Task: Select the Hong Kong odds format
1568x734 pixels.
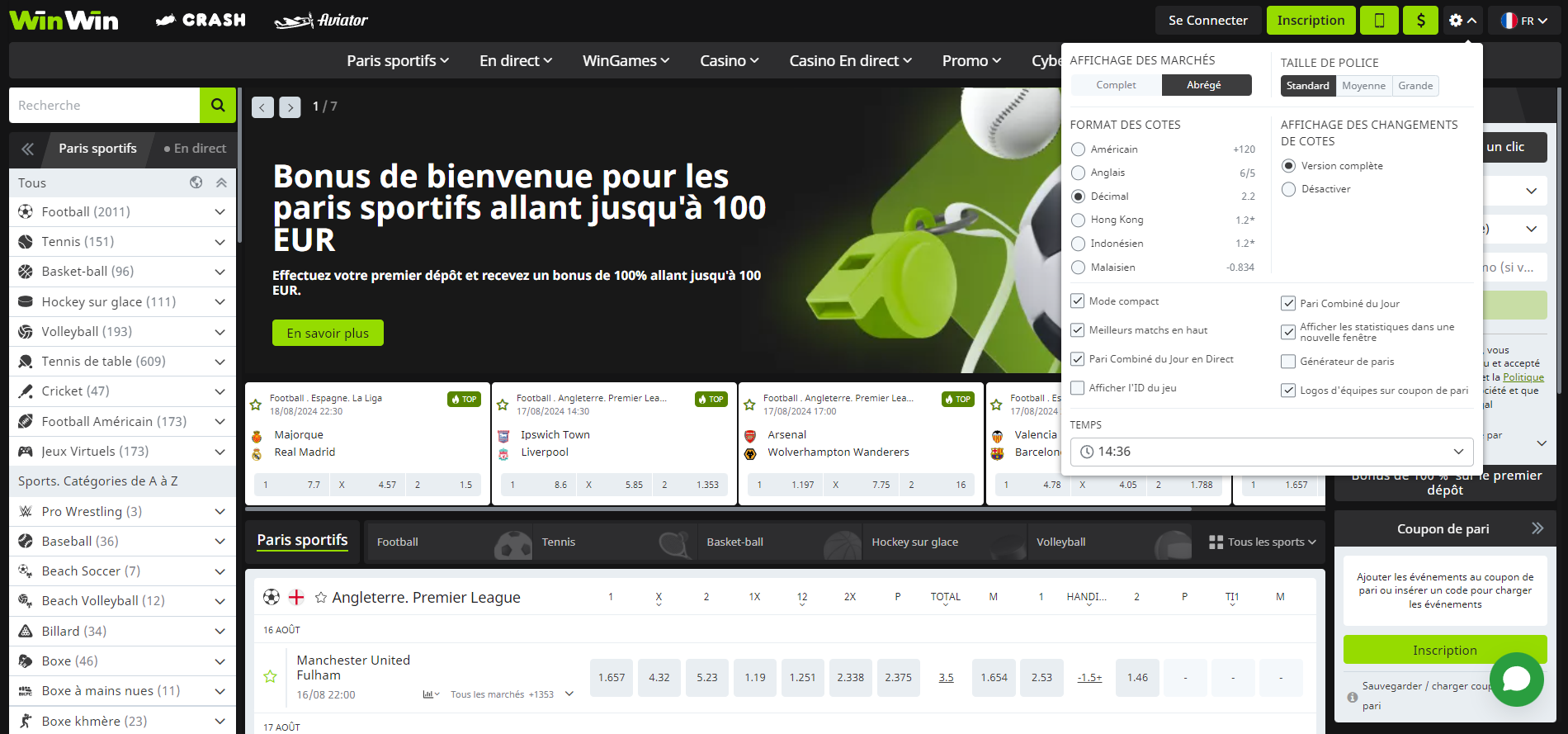Action: click(1078, 220)
